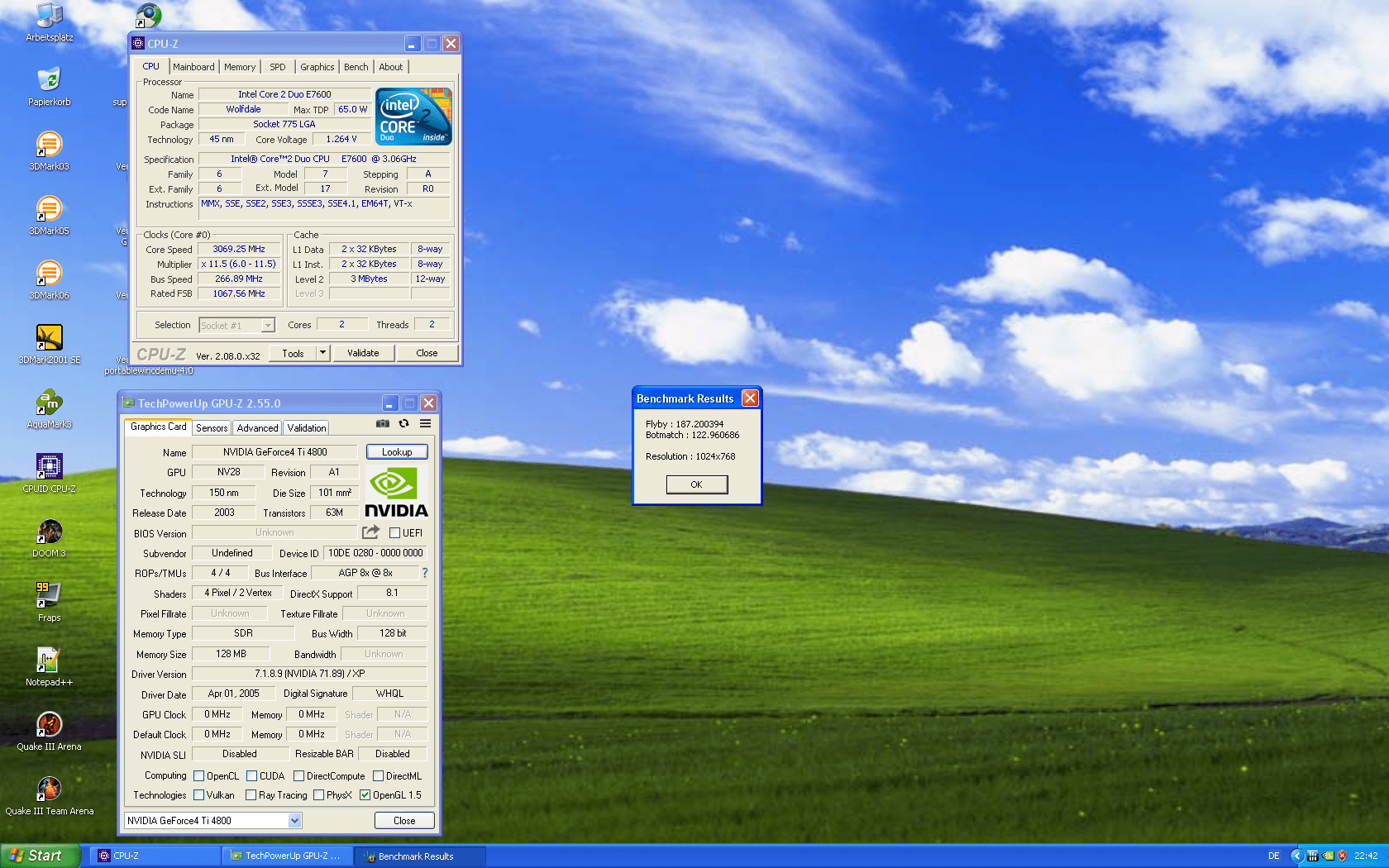Click the red security shield tray icon
The image size is (1389, 868).
[x=1342, y=856]
